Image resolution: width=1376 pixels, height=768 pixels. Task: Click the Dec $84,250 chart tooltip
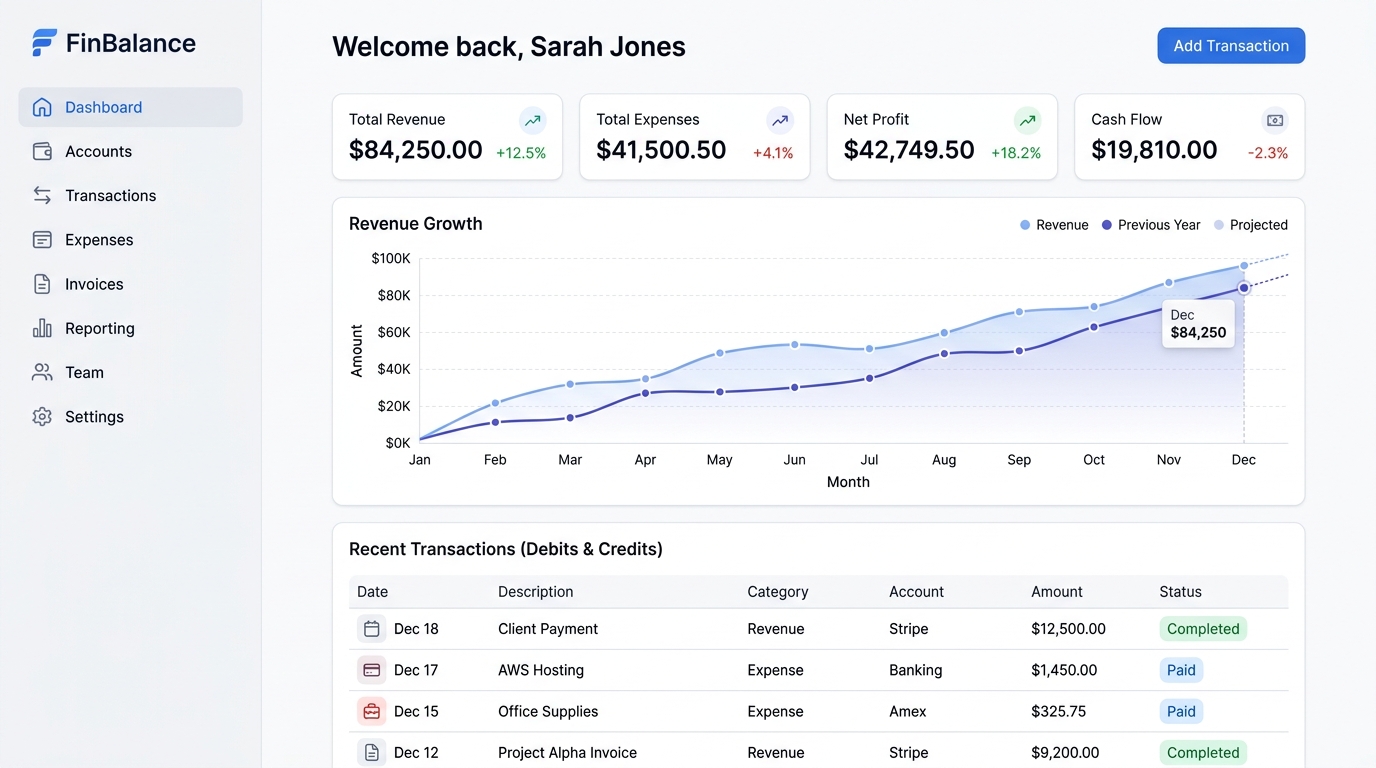[x=1198, y=324]
